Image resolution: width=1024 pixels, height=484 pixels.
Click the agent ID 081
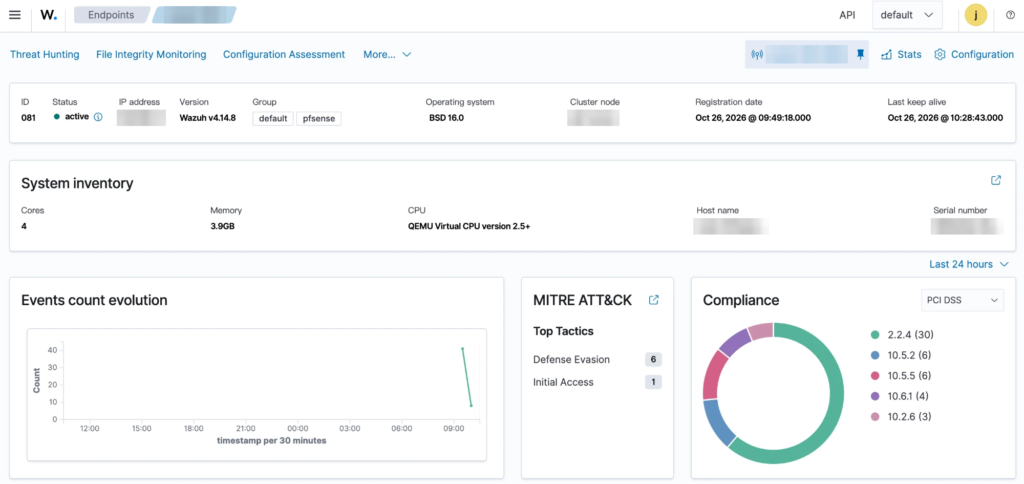pyautogui.click(x=28, y=118)
